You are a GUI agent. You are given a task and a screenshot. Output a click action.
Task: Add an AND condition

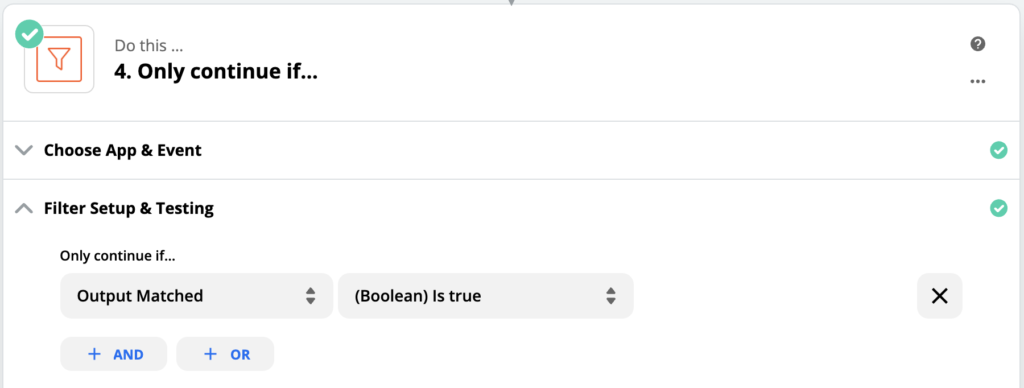pos(114,354)
